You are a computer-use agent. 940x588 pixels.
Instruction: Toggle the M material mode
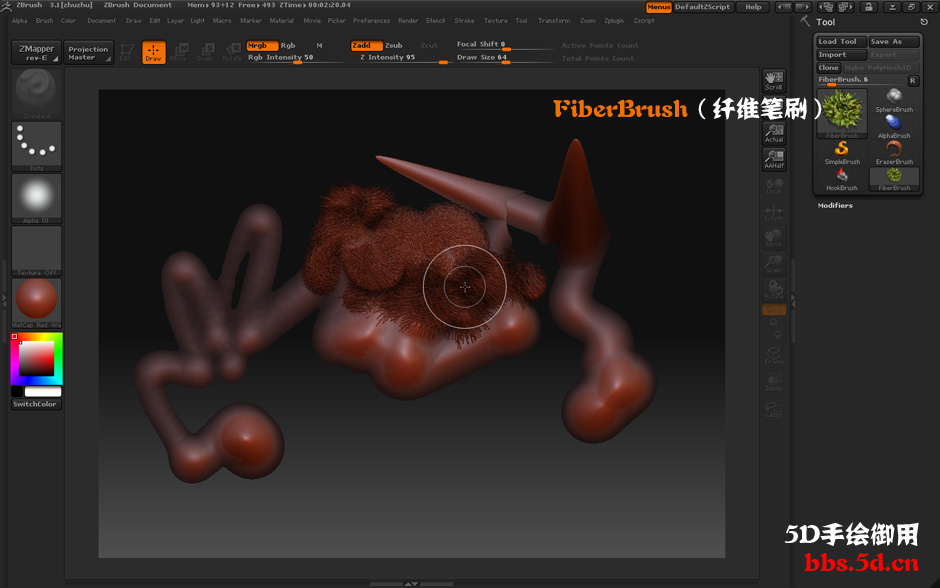point(320,46)
